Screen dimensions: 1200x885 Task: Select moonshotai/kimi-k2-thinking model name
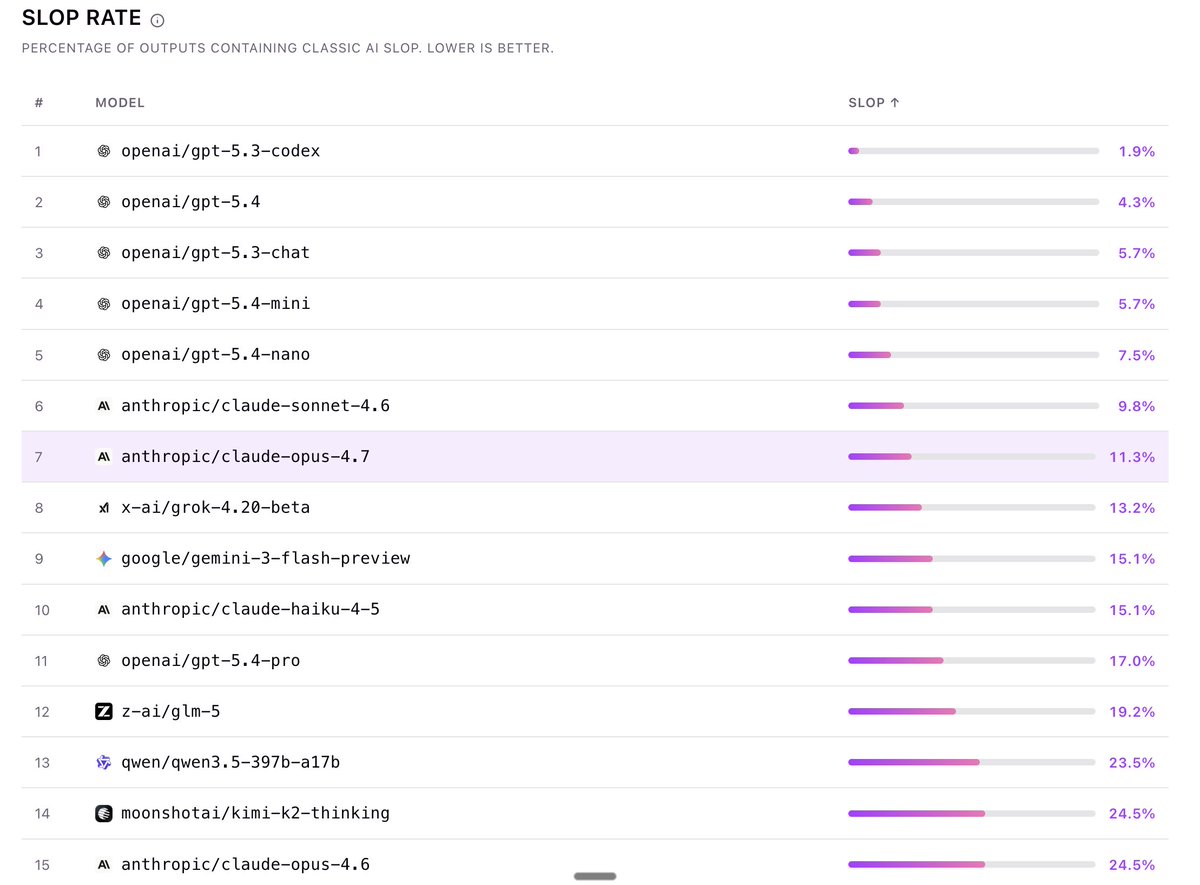[x=255, y=814]
